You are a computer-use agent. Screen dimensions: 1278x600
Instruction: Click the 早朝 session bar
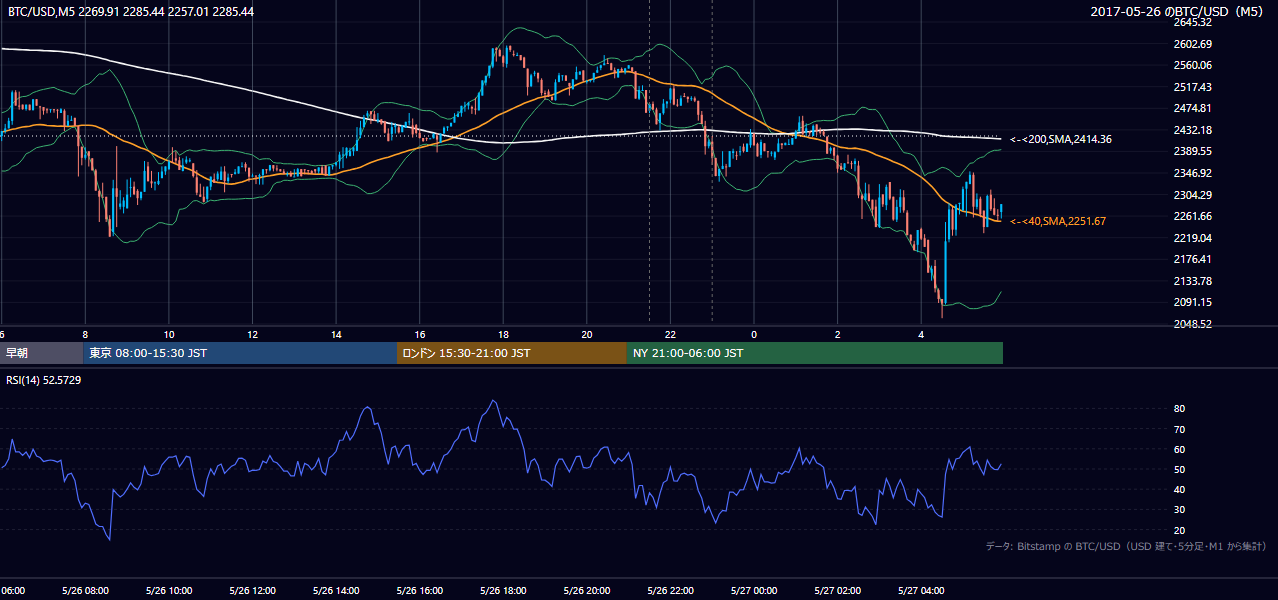(42, 353)
